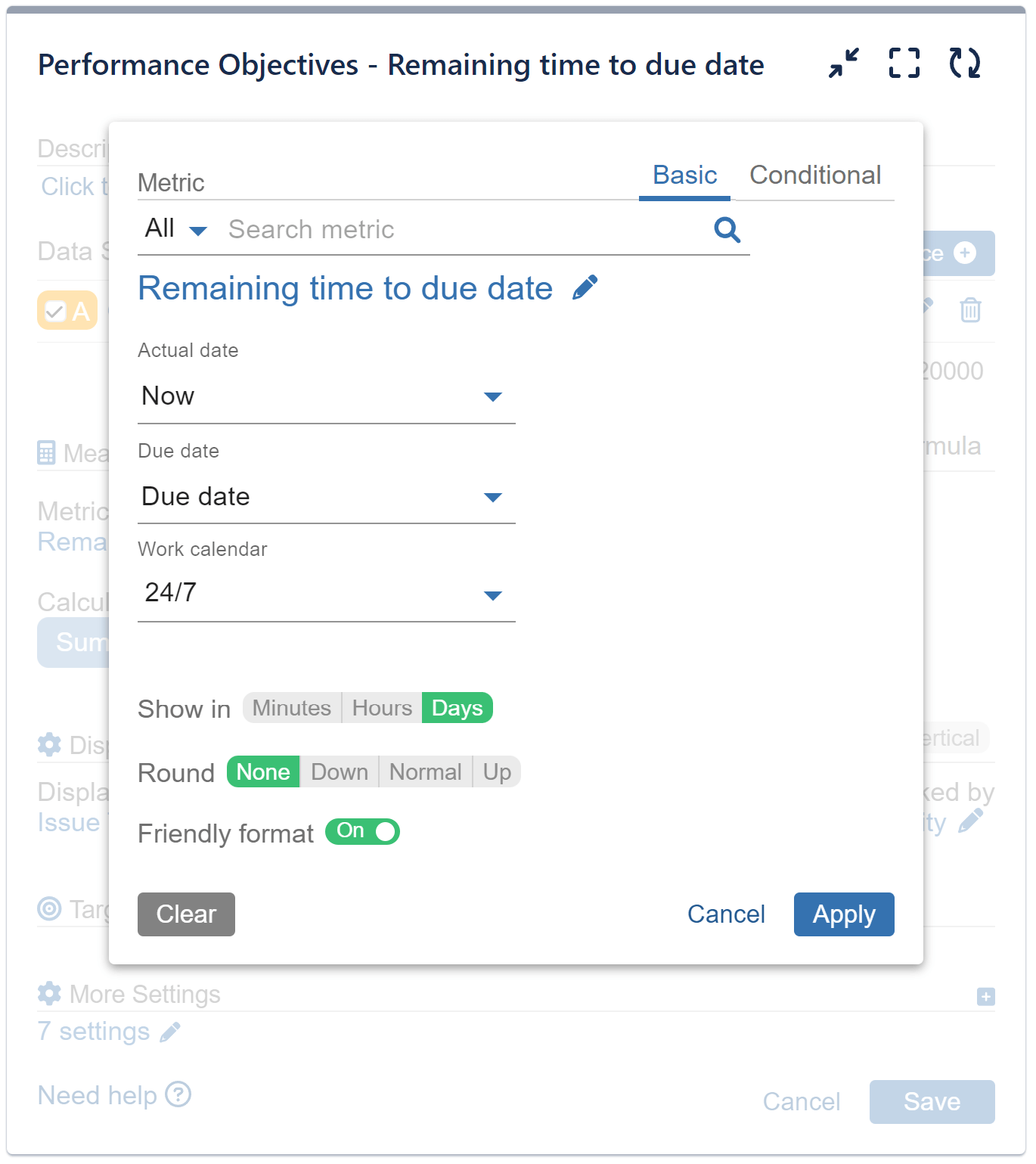1036x1164 pixels.
Task: Set rounding to Up
Action: point(496,772)
